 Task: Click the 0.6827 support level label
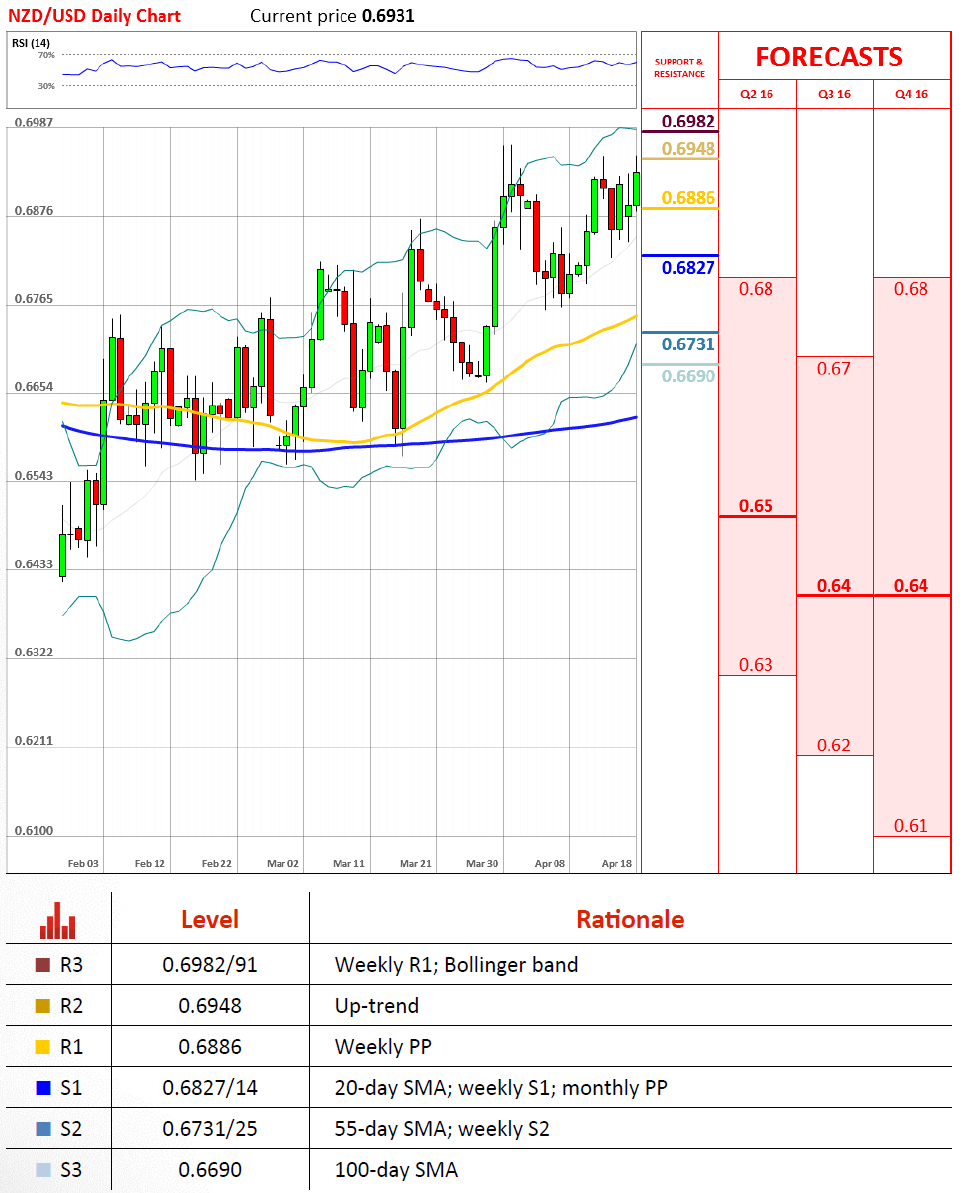[688, 268]
